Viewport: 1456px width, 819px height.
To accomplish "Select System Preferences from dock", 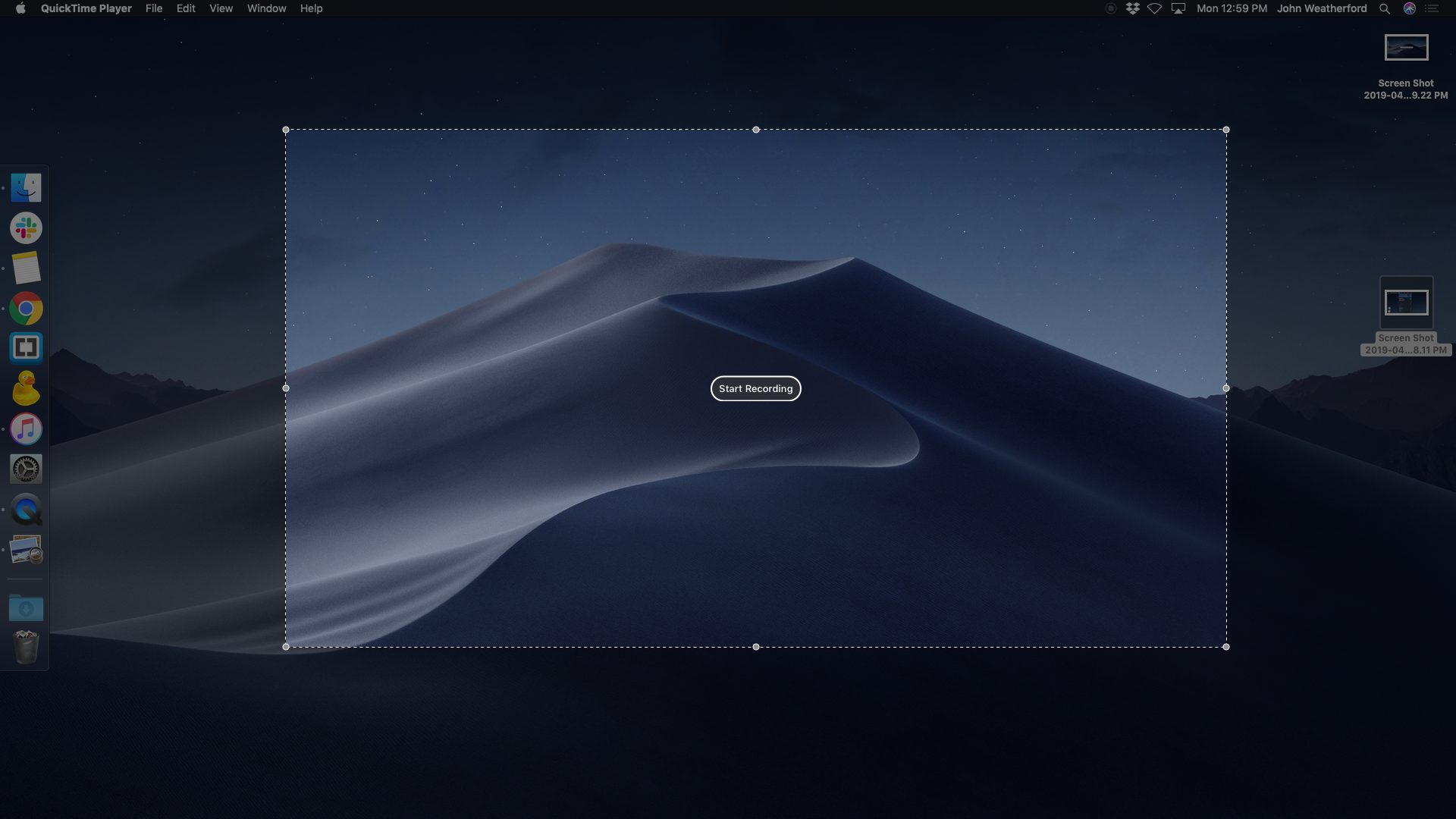I will pos(26,469).
